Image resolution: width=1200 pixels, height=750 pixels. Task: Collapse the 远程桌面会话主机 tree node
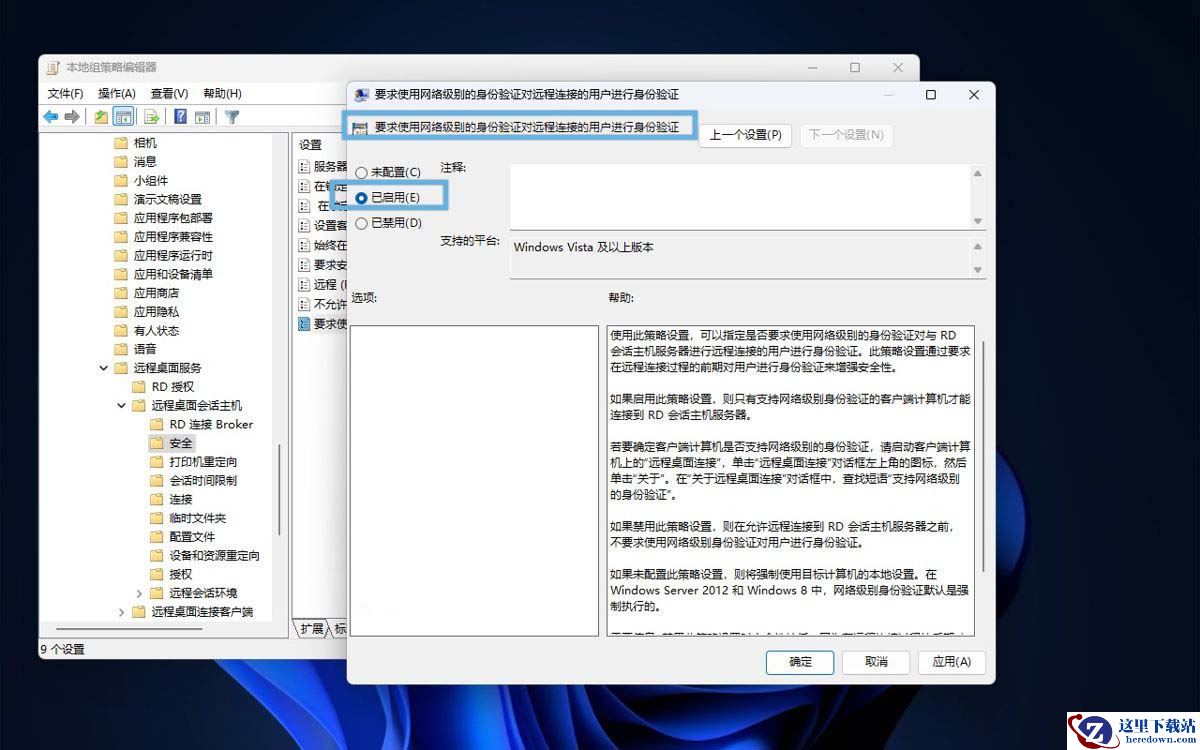click(x=122, y=405)
